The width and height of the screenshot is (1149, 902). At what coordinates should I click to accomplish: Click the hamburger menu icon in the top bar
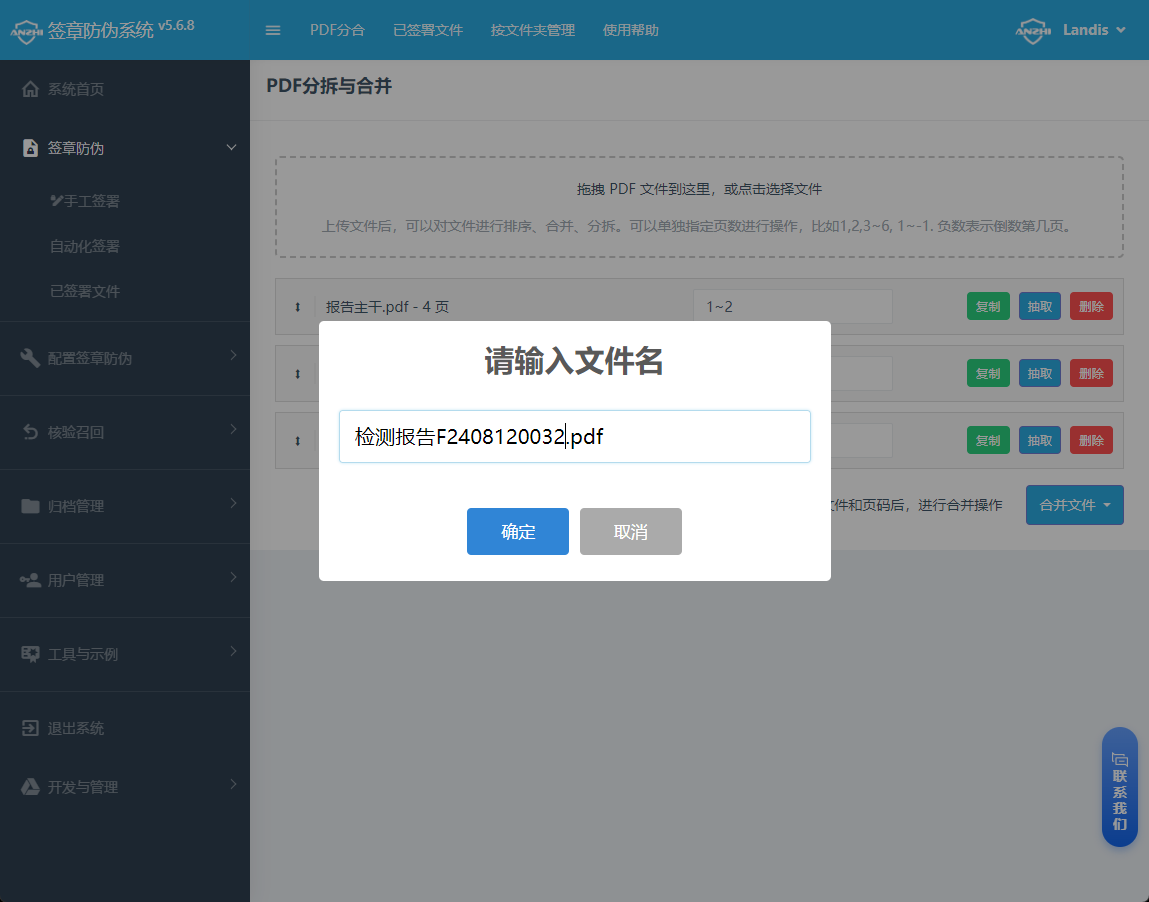[273, 30]
